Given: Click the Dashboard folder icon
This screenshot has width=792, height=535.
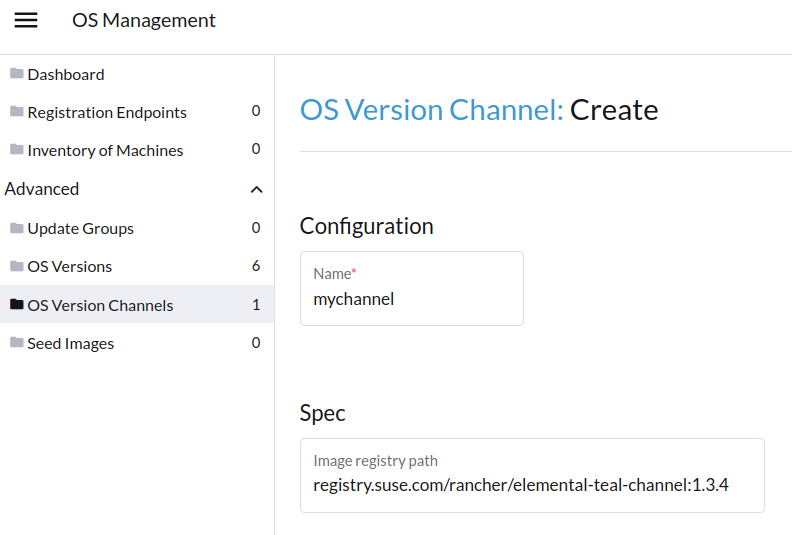Looking at the screenshot, I should click(x=16, y=74).
